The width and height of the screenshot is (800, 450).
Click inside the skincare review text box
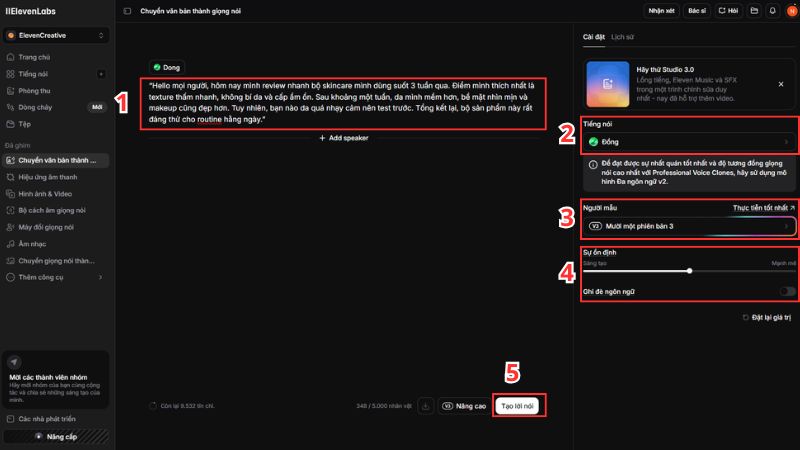pyautogui.click(x=343, y=103)
